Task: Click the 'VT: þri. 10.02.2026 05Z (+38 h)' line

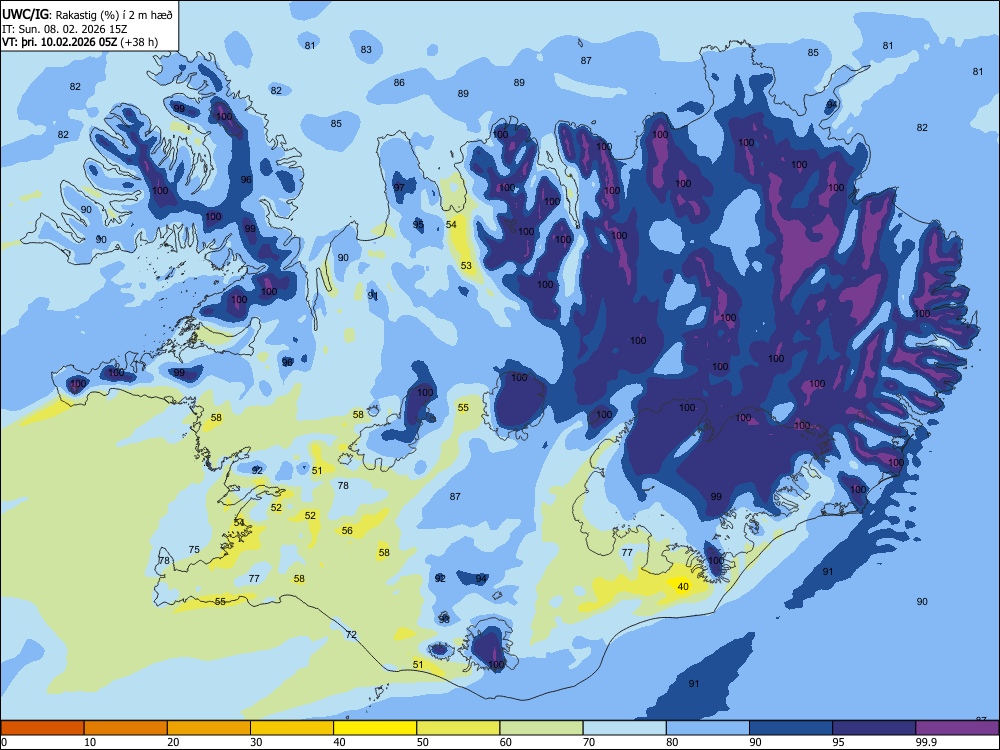Action: (x=80, y=42)
